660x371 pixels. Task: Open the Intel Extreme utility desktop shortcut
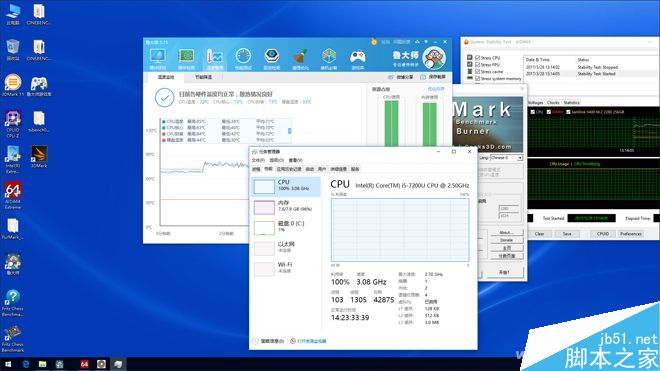pos(13,160)
